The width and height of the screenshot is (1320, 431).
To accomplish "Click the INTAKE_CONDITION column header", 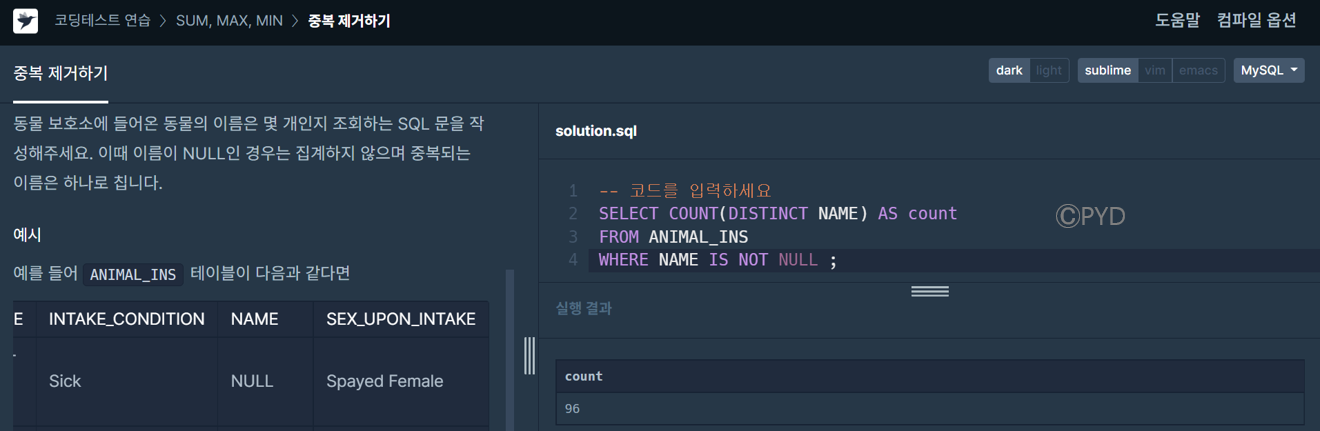I will tap(127, 319).
